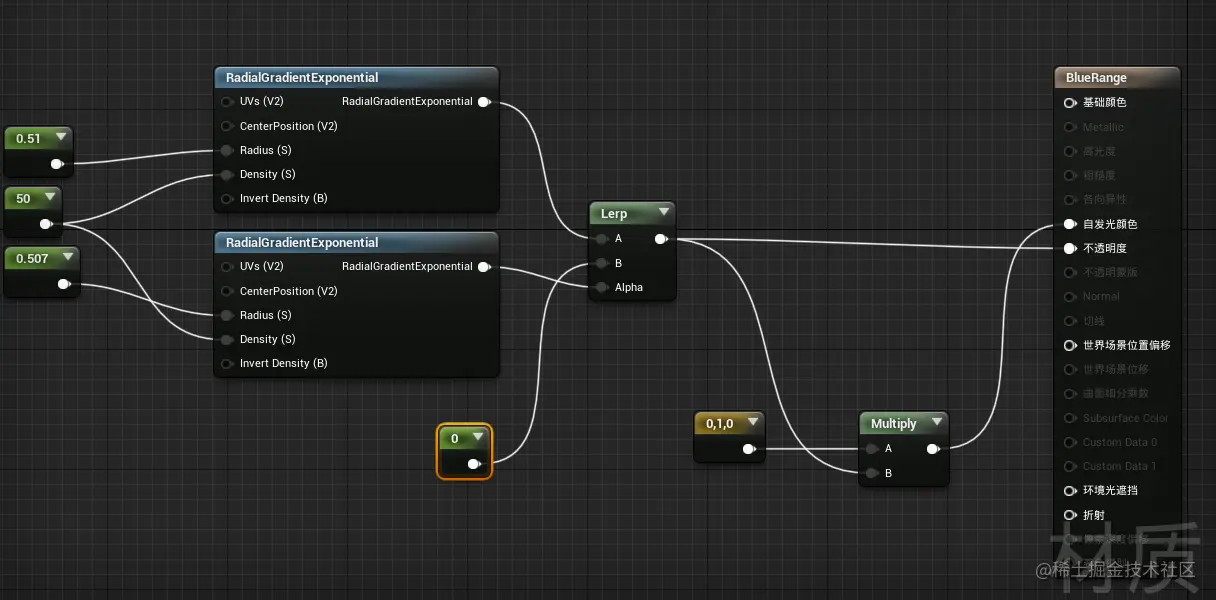Click Density (S) pin on gradient feeding Lerp Alpha
Viewport: 1216px width, 600px height.
(x=227, y=339)
